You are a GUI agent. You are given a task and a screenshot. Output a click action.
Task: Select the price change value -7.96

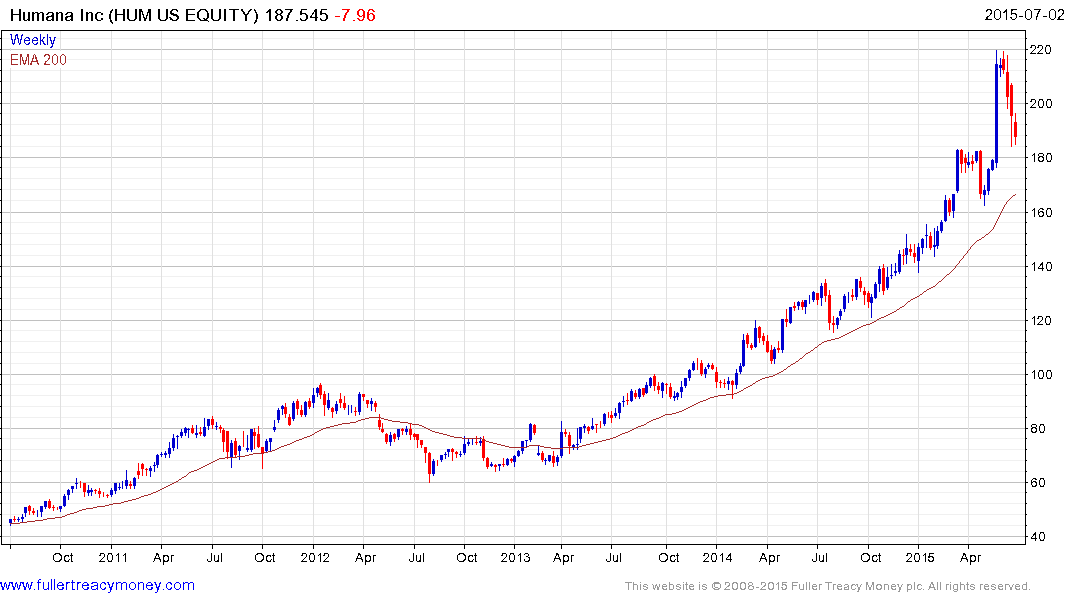pyautogui.click(x=355, y=15)
